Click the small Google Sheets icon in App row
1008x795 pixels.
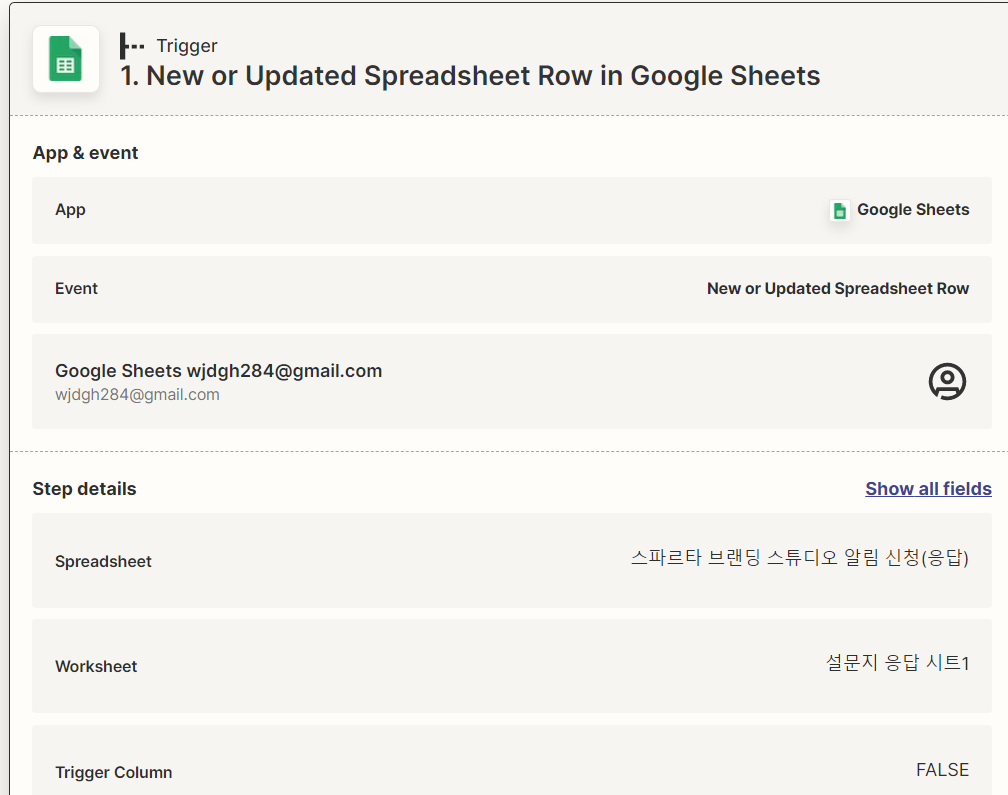click(x=840, y=210)
